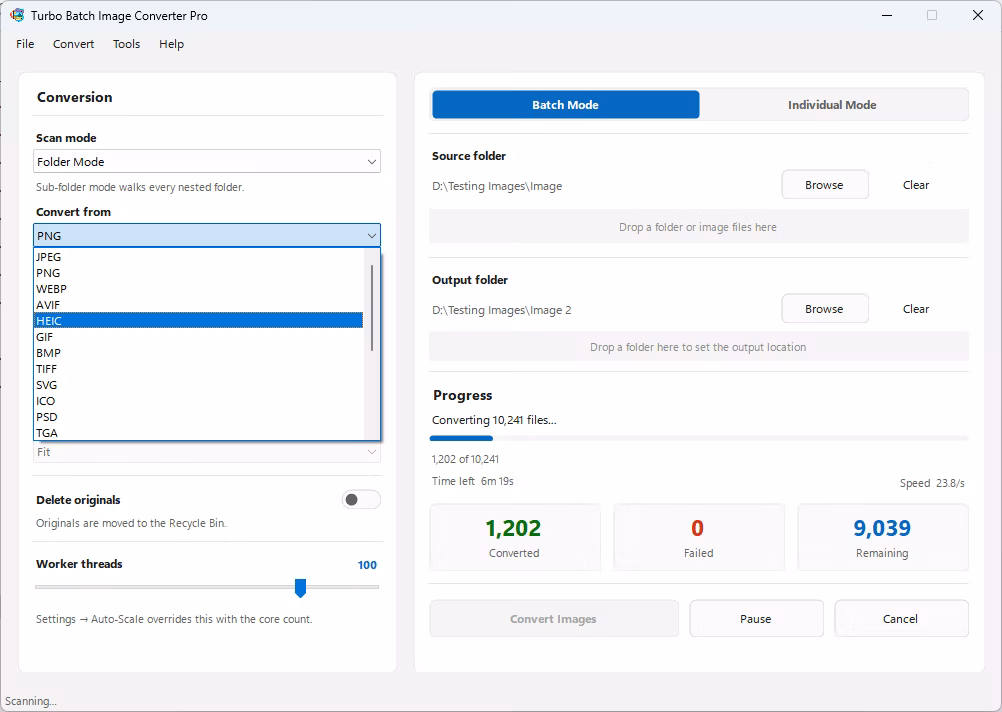1002x712 pixels.
Task: Click the Turbo Batch Image Converter app icon
Action: (x=17, y=15)
